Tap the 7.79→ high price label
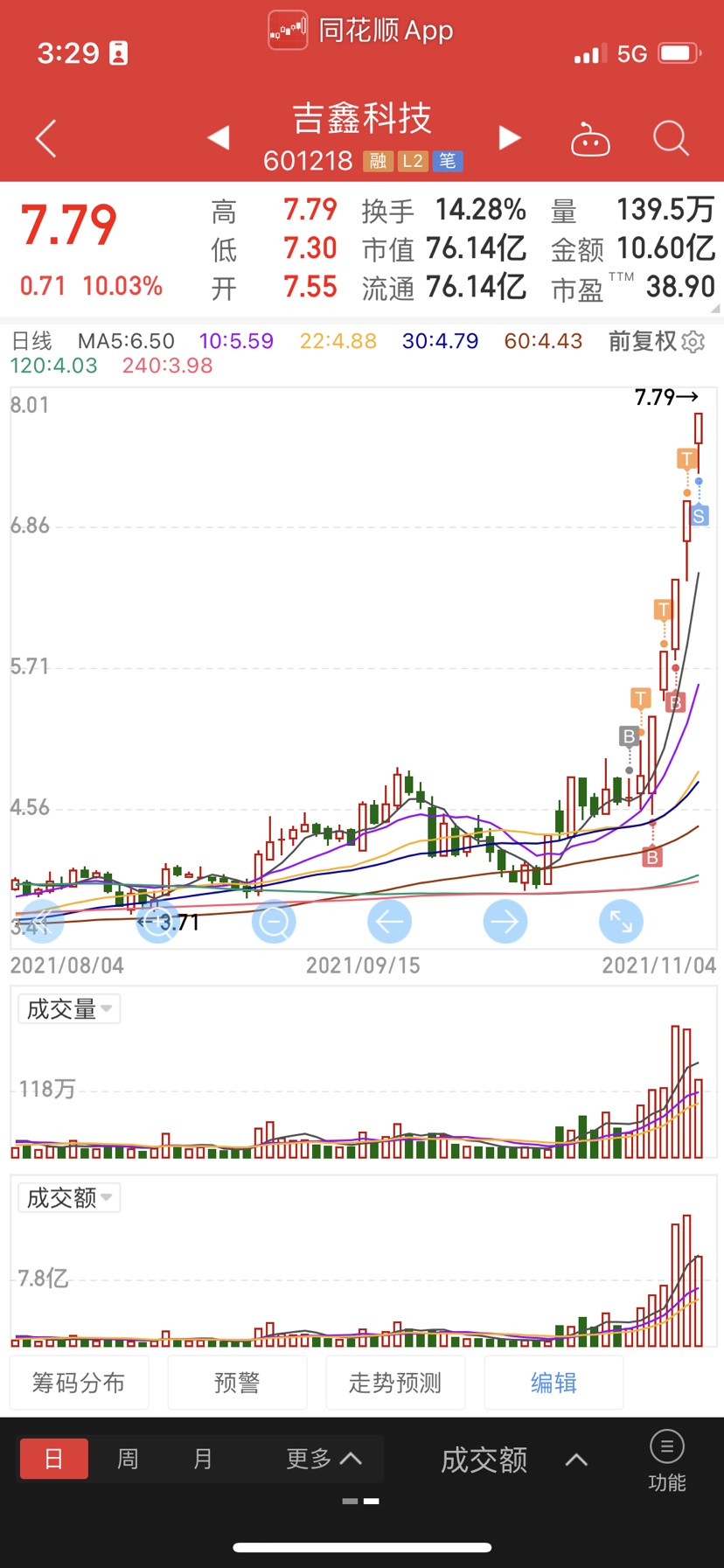This screenshot has height=1568, width=724. click(x=666, y=397)
